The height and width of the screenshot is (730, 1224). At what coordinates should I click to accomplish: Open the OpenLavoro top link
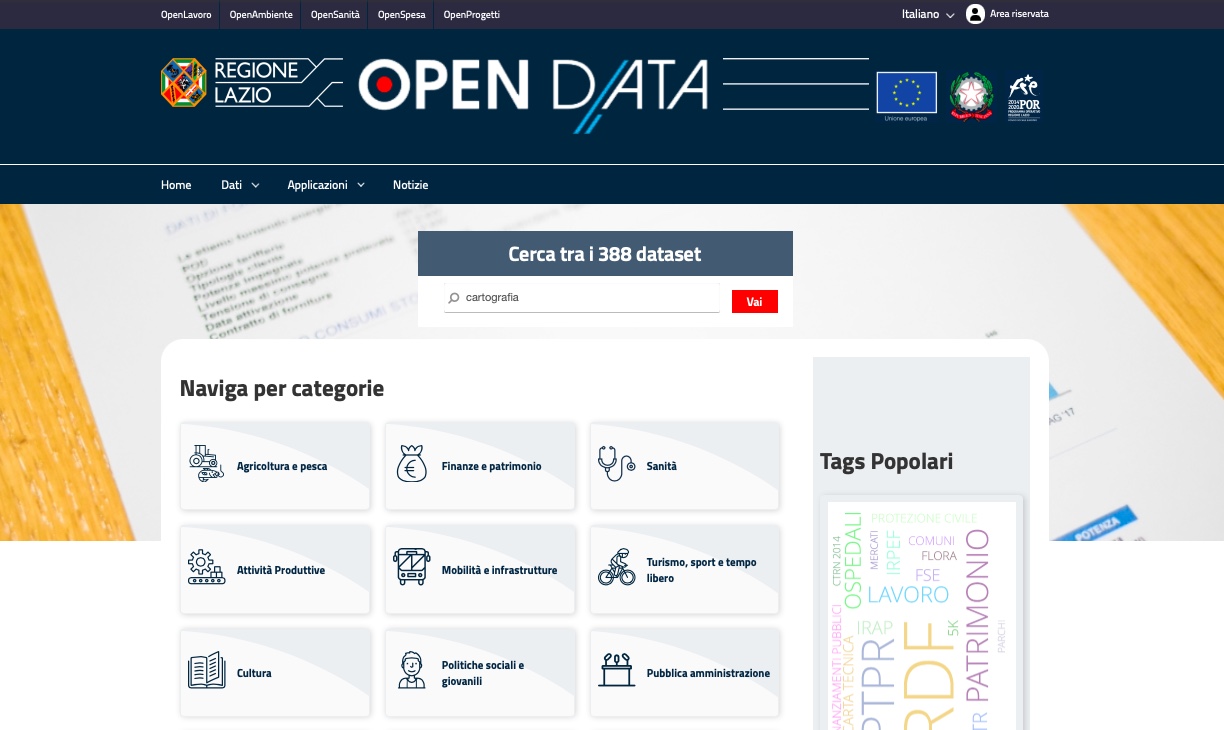(186, 15)
